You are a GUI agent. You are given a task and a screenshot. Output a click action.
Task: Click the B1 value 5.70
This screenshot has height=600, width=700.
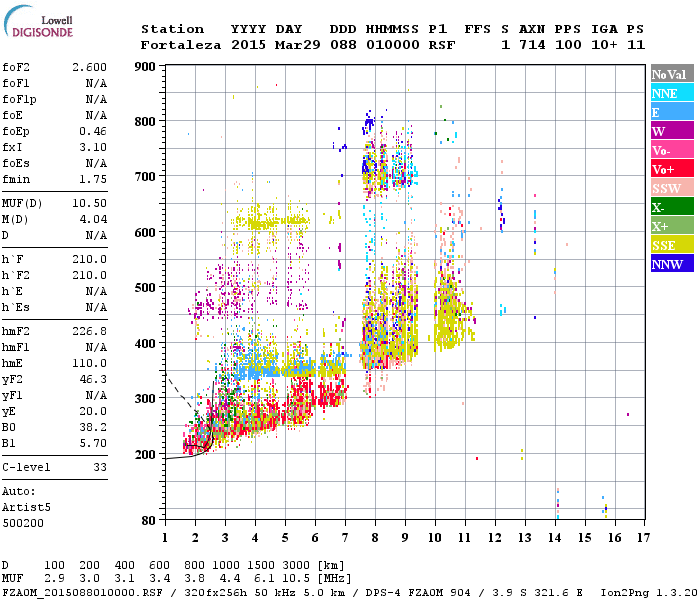[x=93, y=443]
